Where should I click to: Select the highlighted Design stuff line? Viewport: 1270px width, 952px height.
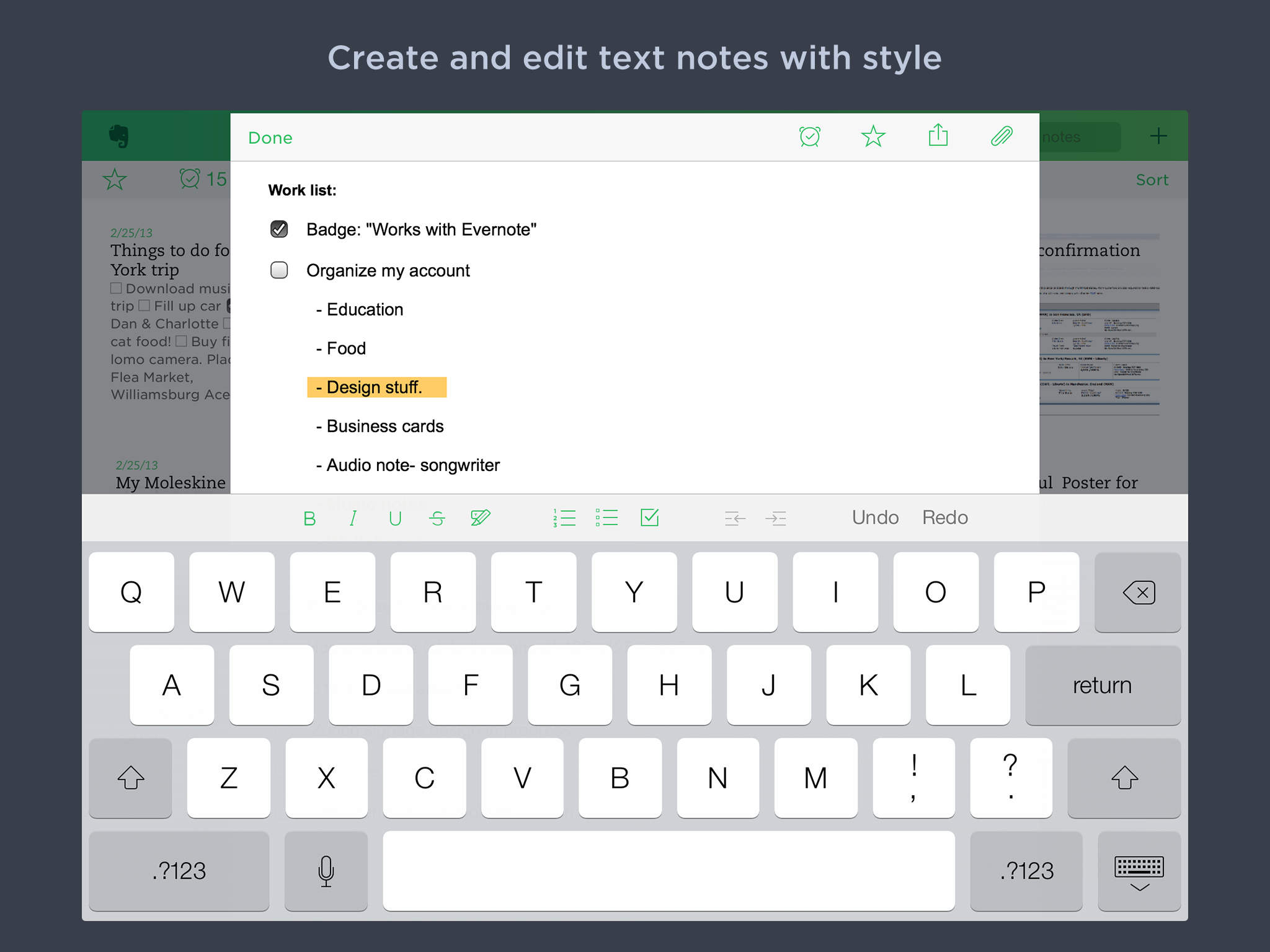tap(376, 387)
